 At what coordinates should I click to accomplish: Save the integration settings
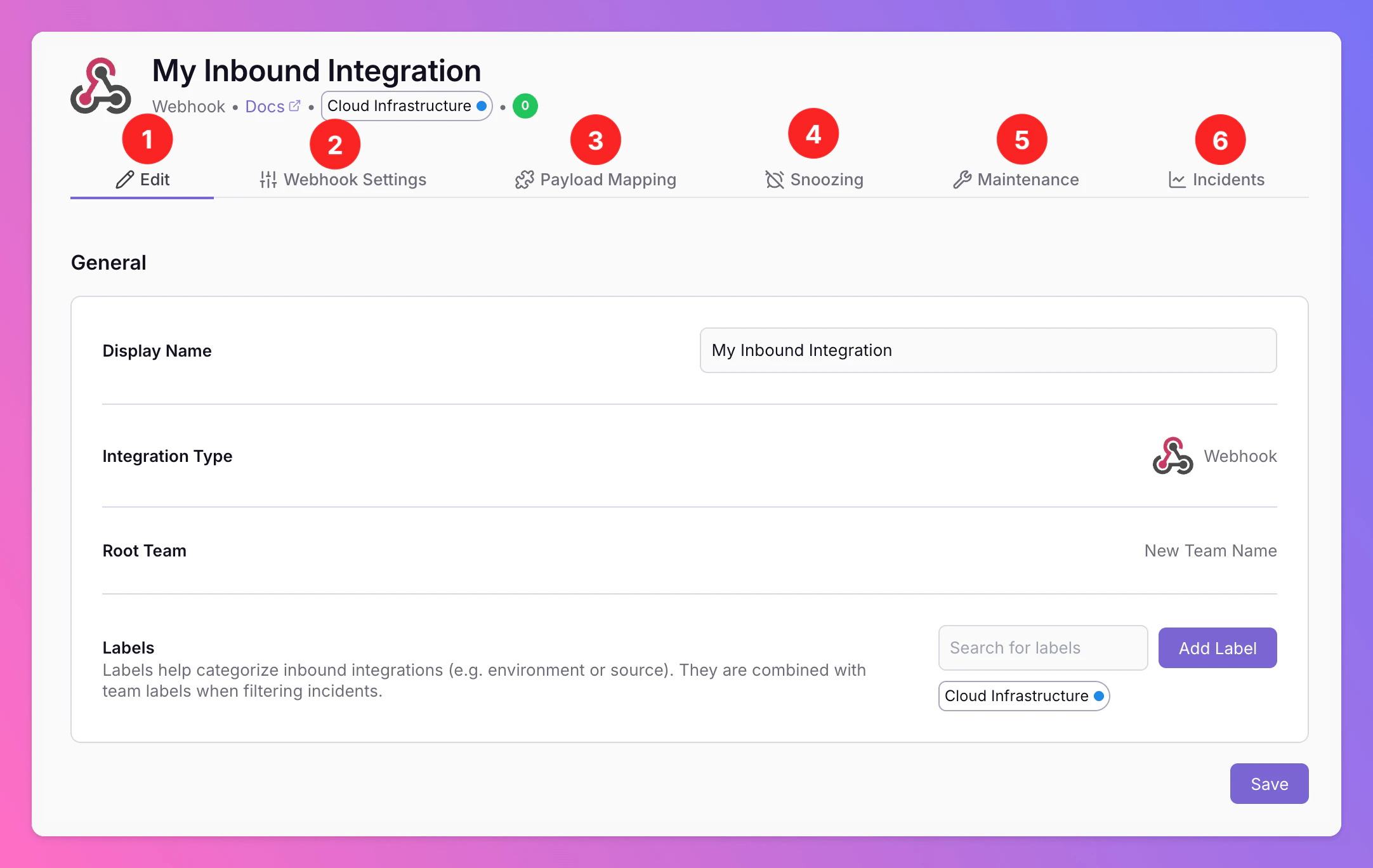point(1269,784)
